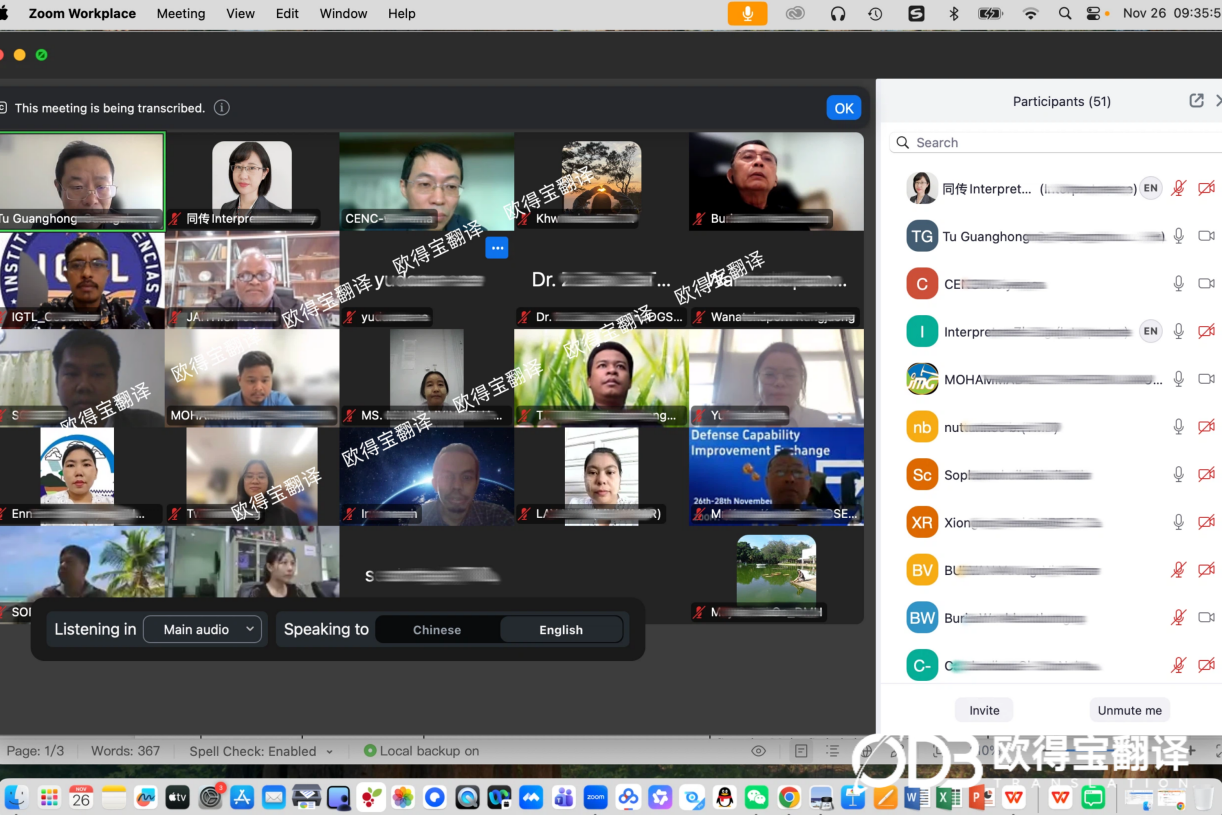Click Tu Guanghong's microphone icon in list

[x=1179, y=236]
